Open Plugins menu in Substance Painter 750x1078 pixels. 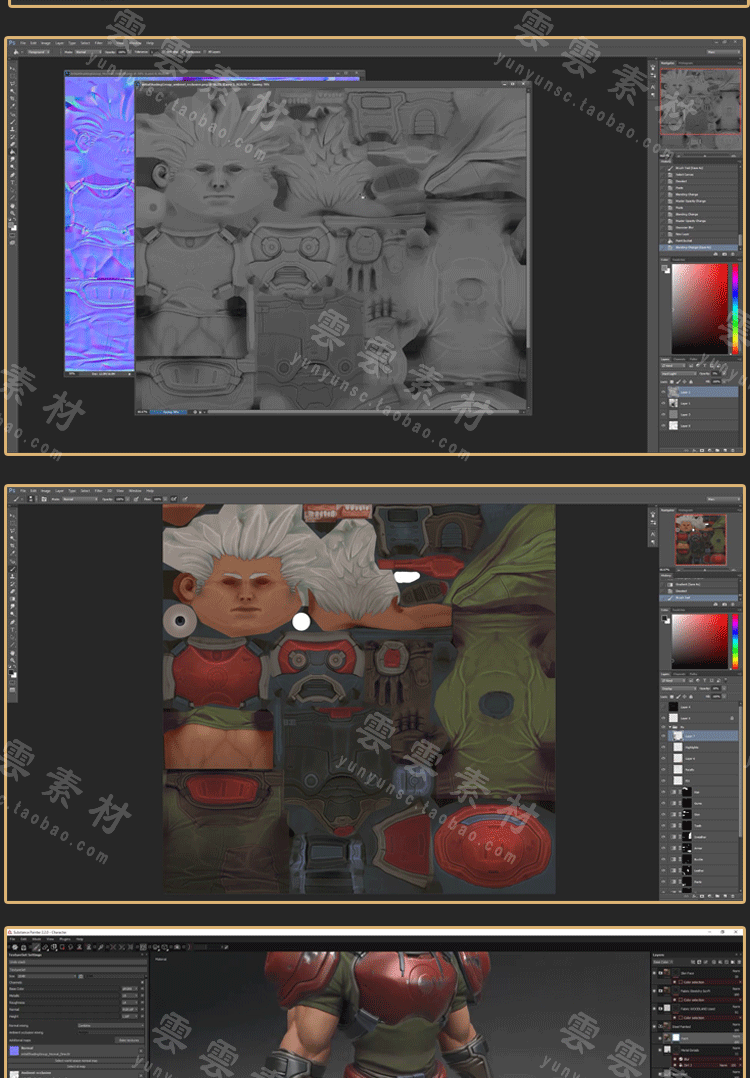pos(65,939)
